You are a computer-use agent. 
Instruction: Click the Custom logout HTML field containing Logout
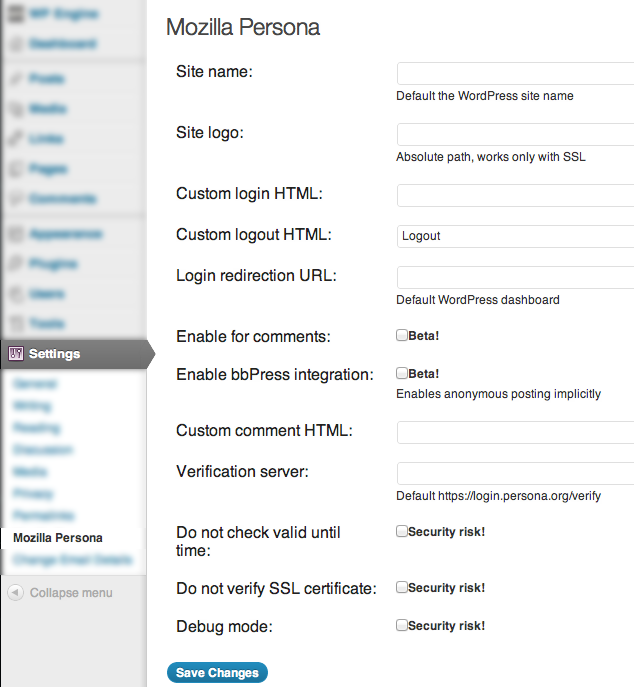coord(516,237)
